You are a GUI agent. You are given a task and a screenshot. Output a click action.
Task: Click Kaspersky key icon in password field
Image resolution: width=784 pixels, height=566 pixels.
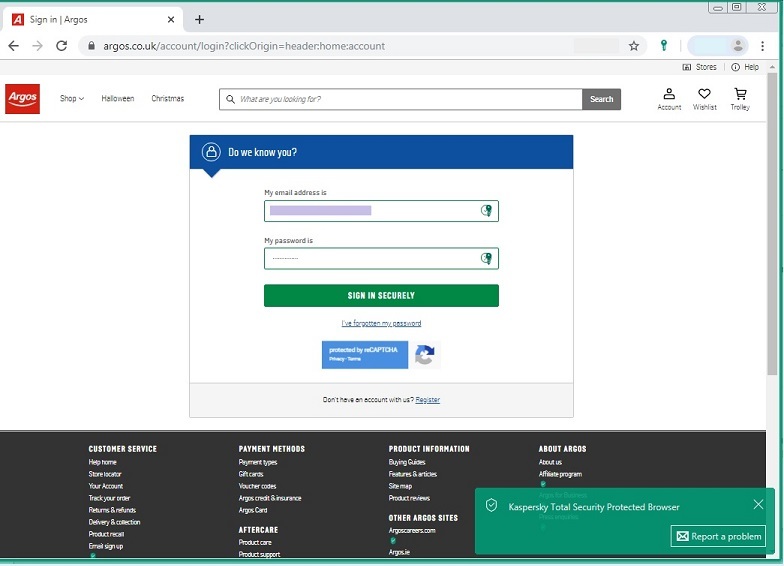click(486, 258)
